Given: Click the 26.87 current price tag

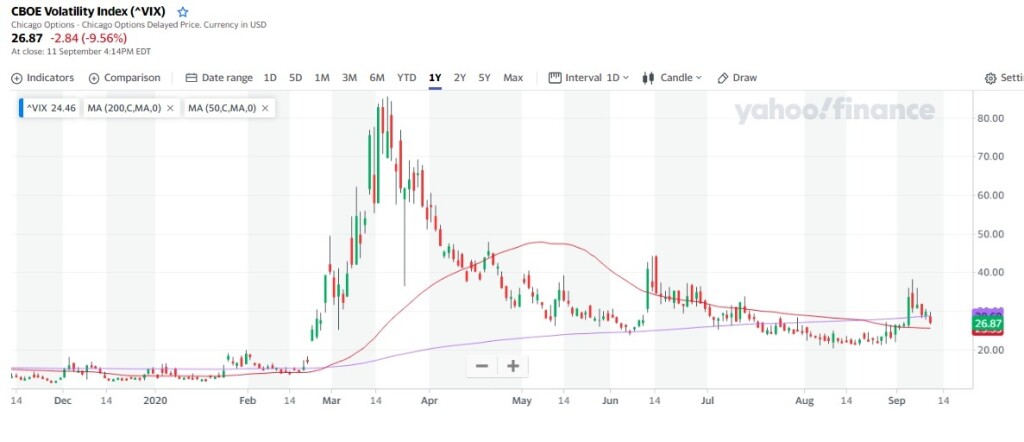Looking at the screenshot, I should 987,324.
